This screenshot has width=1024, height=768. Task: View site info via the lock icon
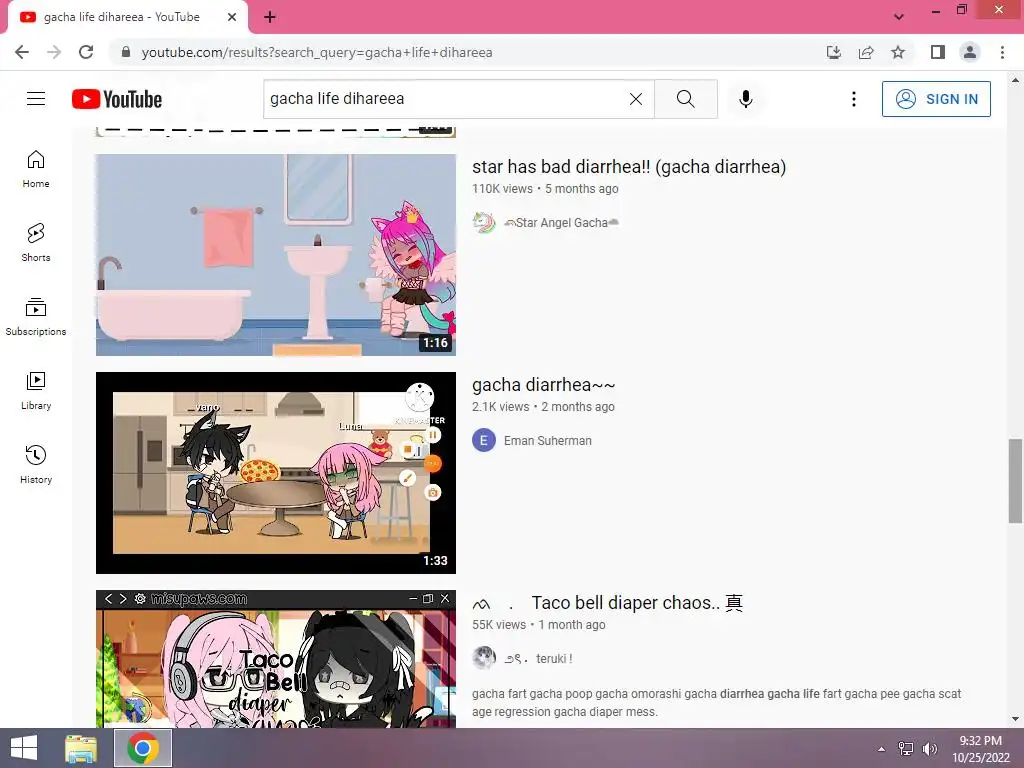point(126,52)
